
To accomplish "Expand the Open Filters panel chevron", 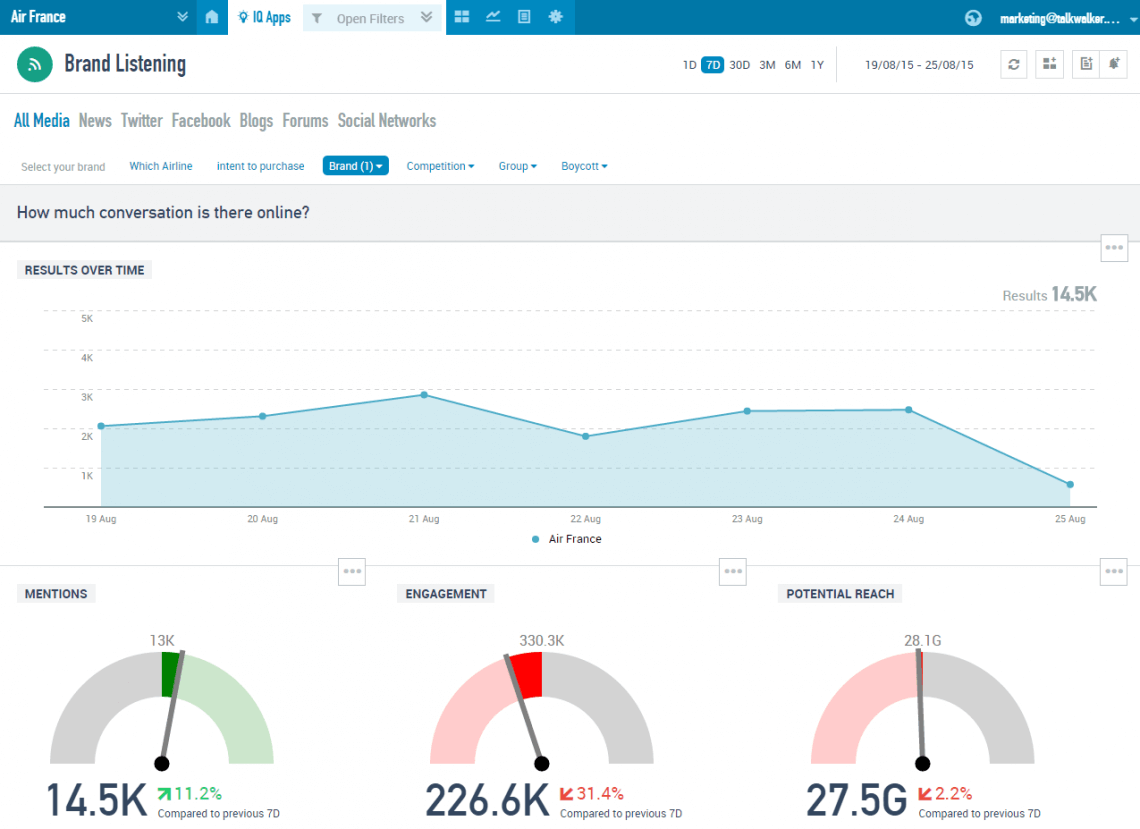I will tap(425, 16).
